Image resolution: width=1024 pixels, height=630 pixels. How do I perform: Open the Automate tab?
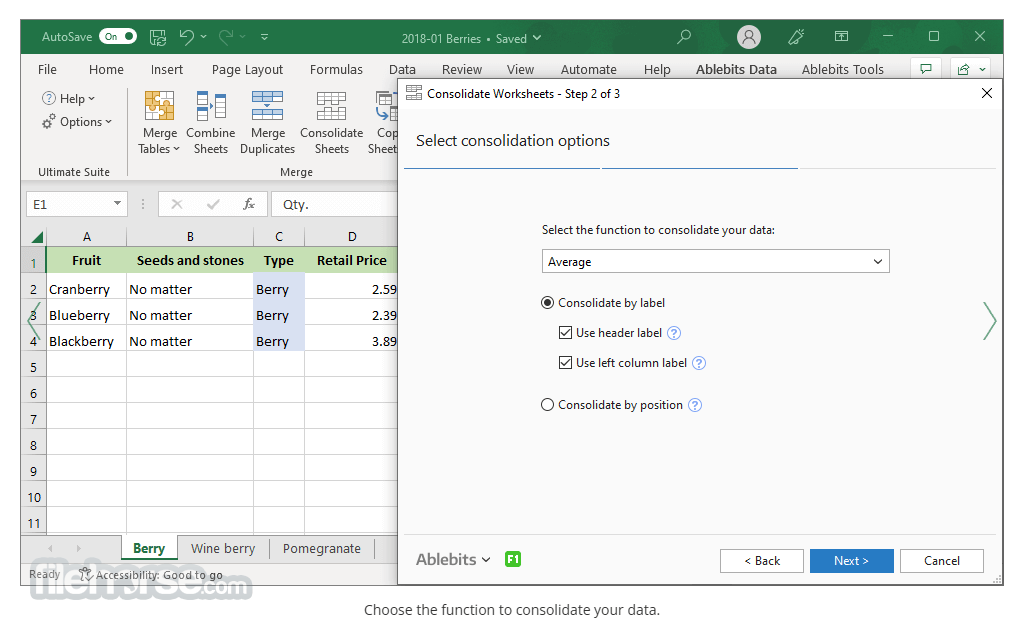click(x=588, y=69)
